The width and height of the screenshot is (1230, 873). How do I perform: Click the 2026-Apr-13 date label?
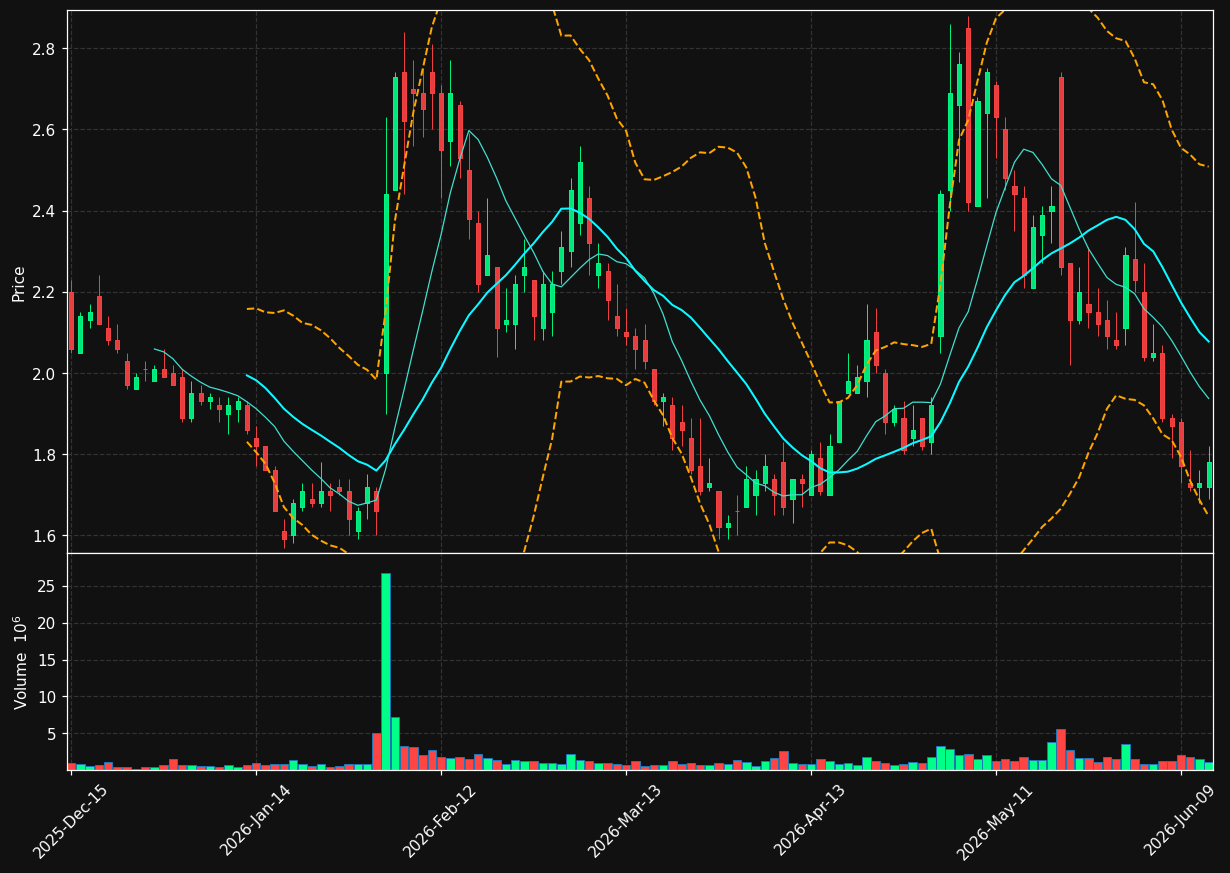(810, 821)
